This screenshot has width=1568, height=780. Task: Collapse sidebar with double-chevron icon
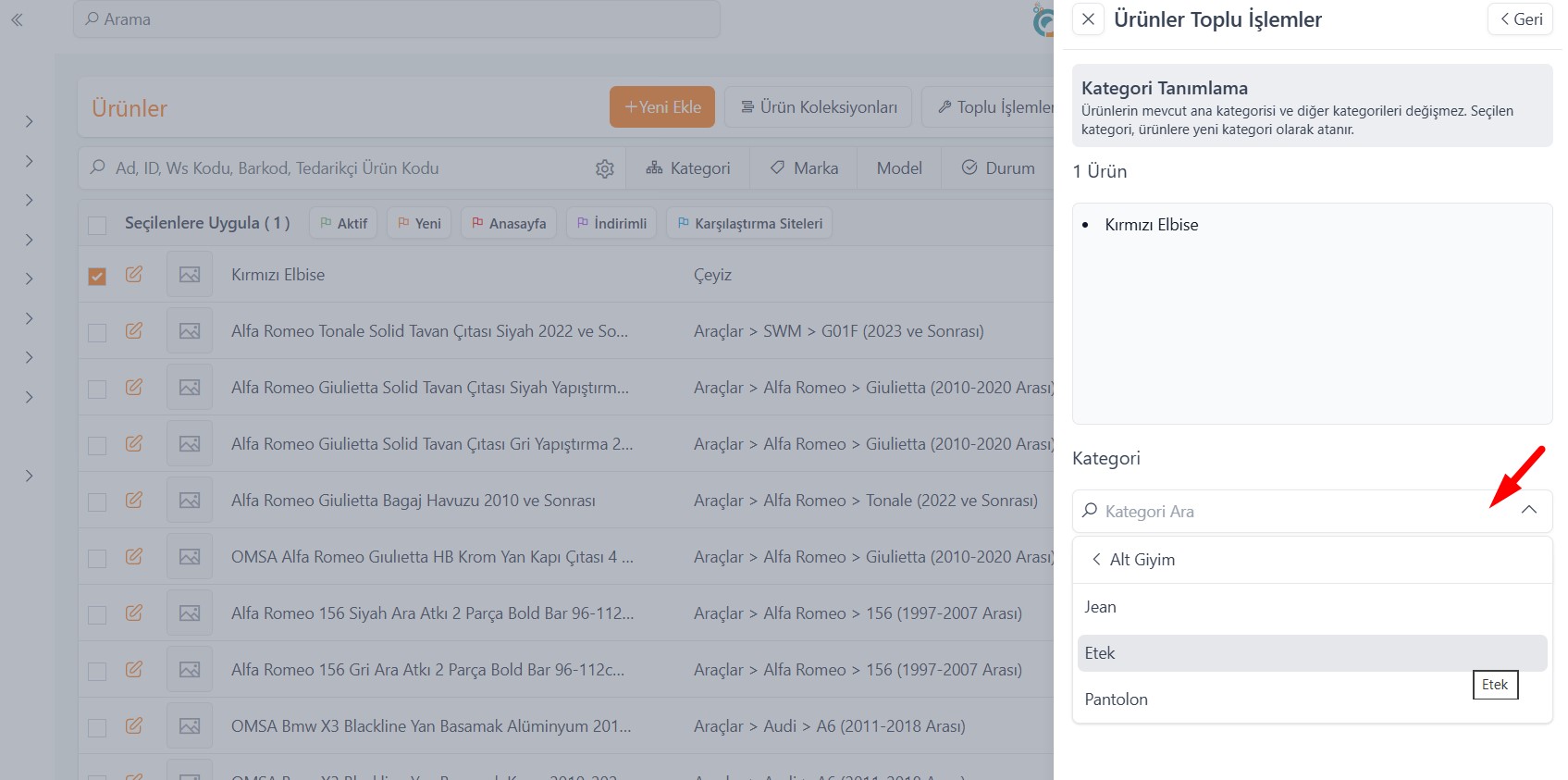17,19
